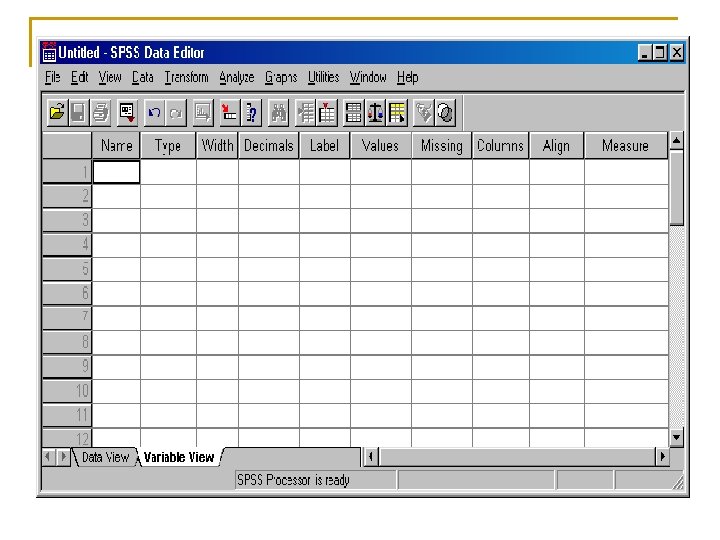Click the Save File floppy icon
The image size is (720, 540).
pyautogui.click(x=79, y=112)
